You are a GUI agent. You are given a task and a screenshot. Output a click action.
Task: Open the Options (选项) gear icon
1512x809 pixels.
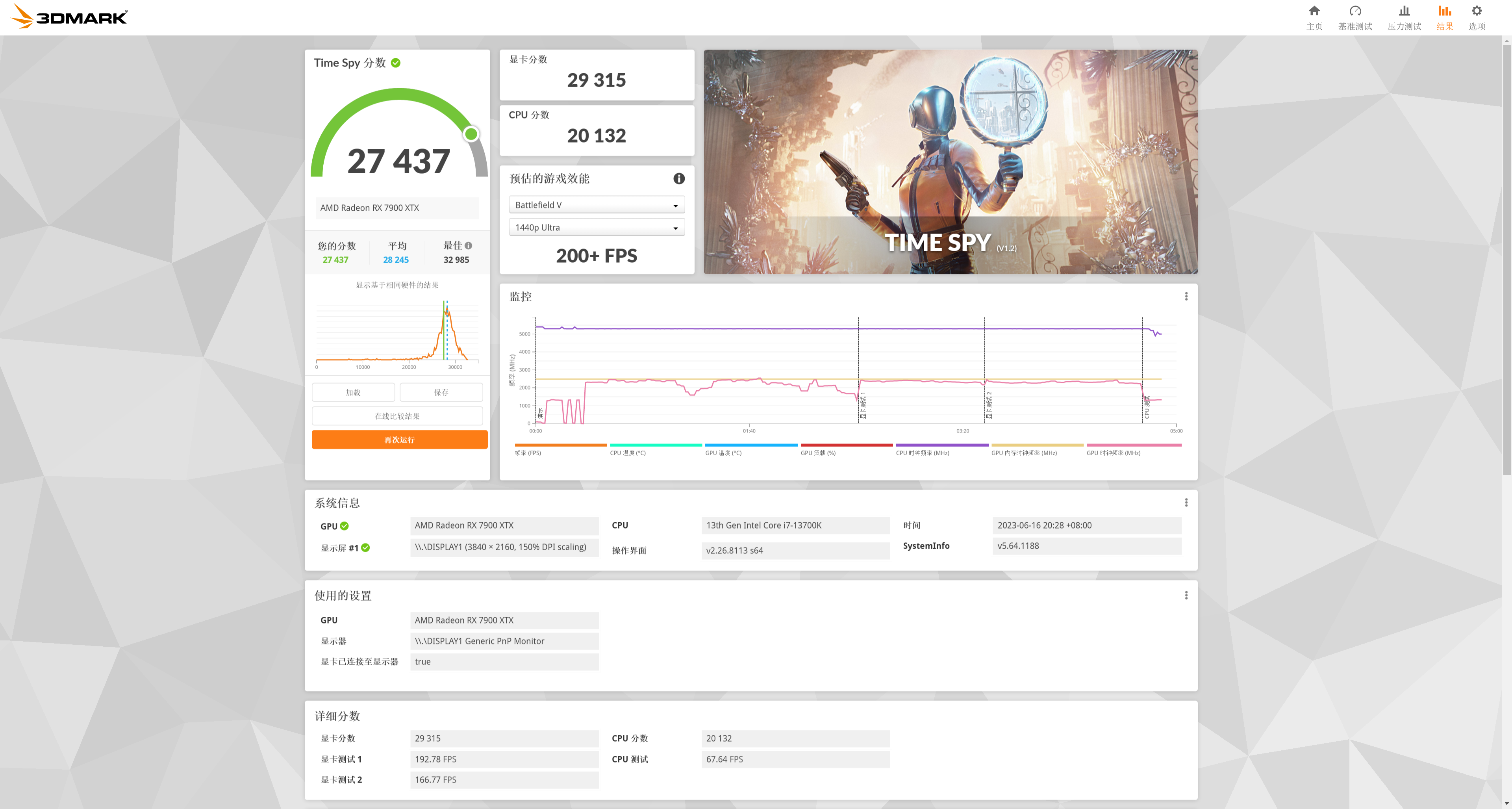(1476, 11)
